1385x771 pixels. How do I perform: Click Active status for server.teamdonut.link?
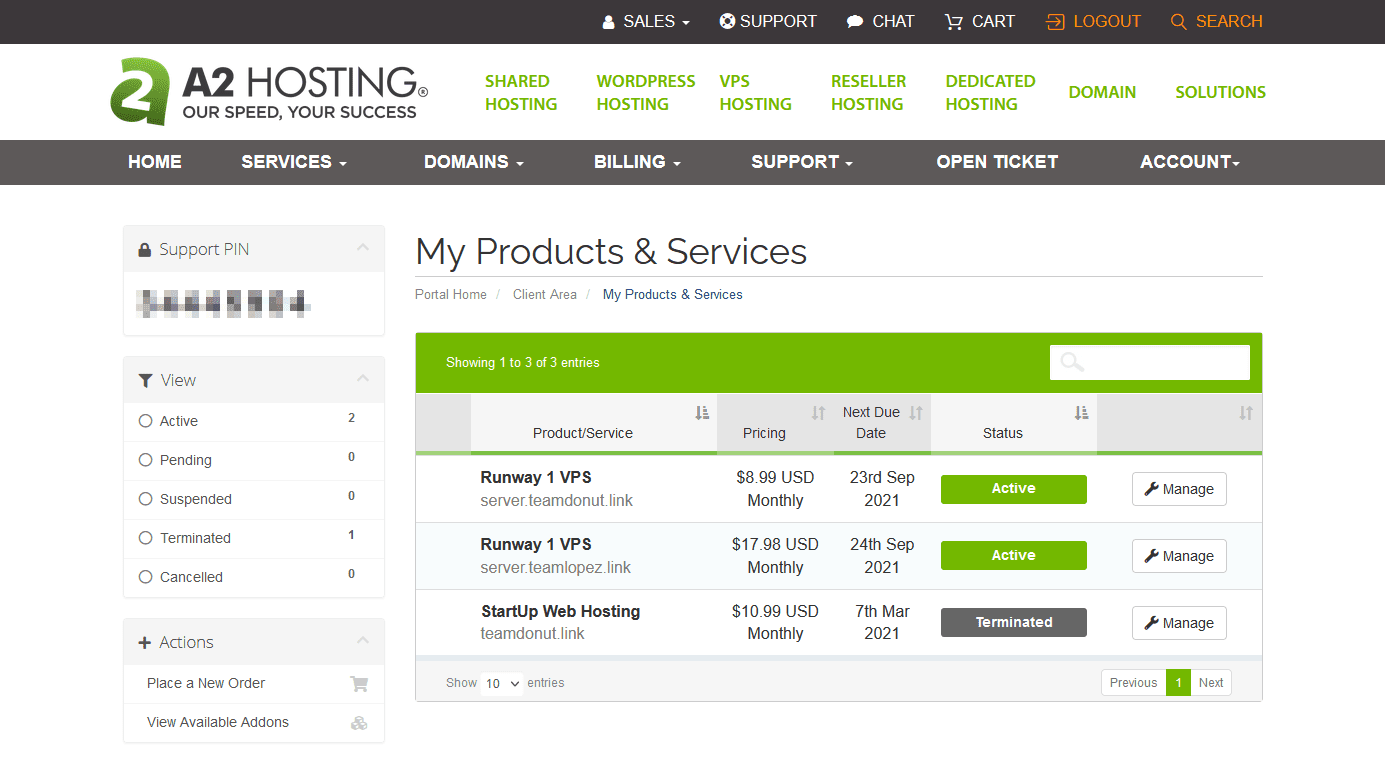pyautogui.click(x=1014, y=489)
